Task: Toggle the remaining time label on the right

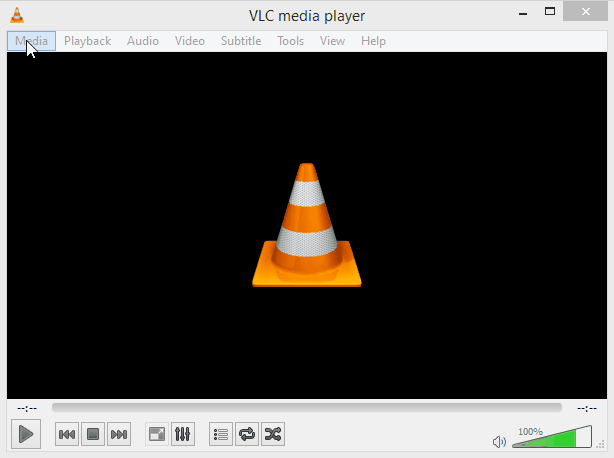Action: 587,409
